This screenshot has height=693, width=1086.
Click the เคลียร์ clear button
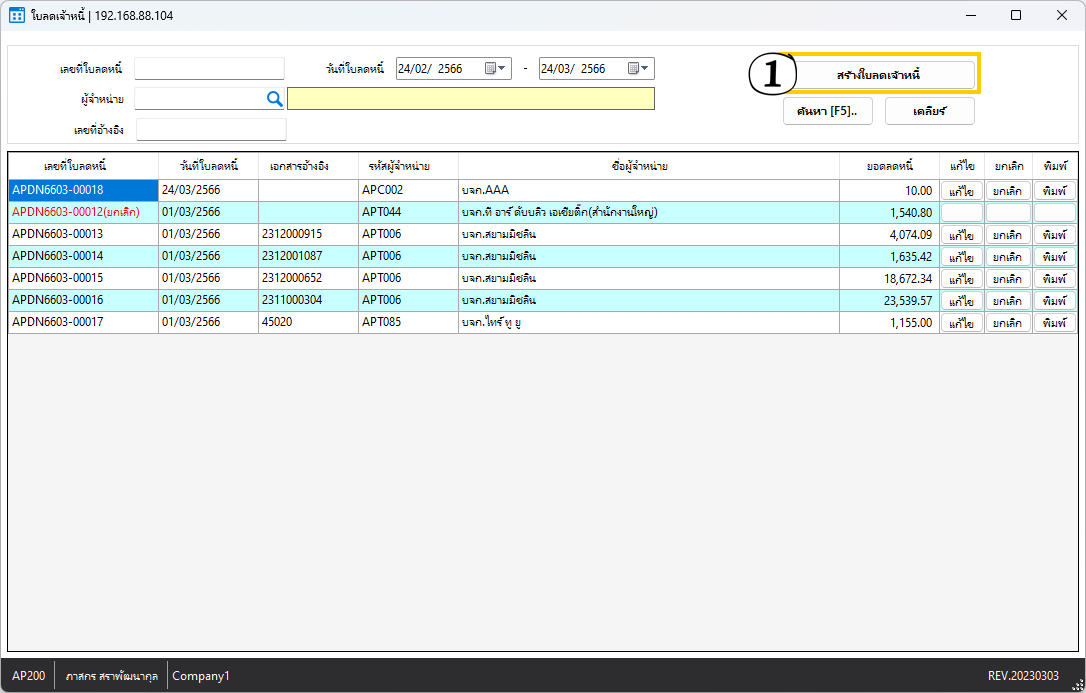(x=929, y=111)
